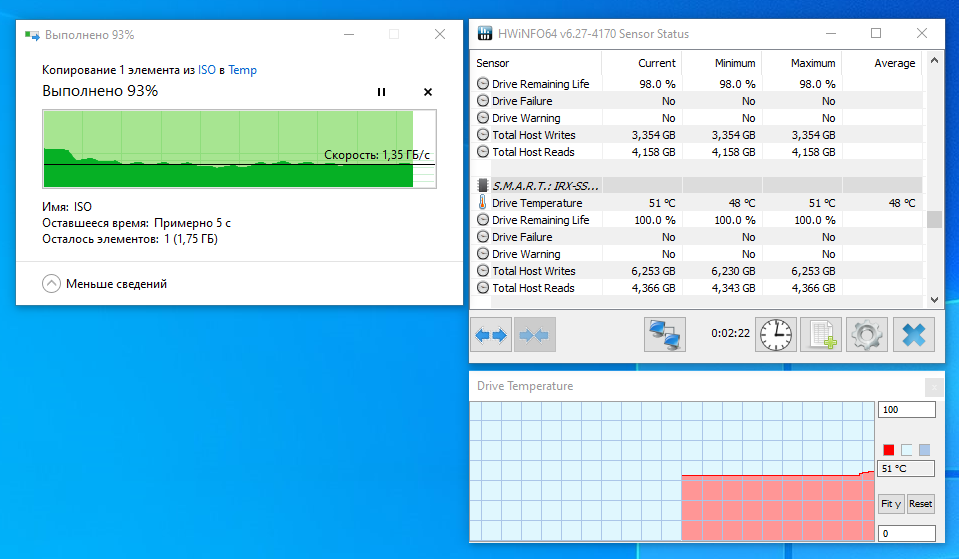The height and width of the screenshot is (559, 959).
Task: Click the thermometer icon for Drive Temperature
Action: [x=483, y=202]
